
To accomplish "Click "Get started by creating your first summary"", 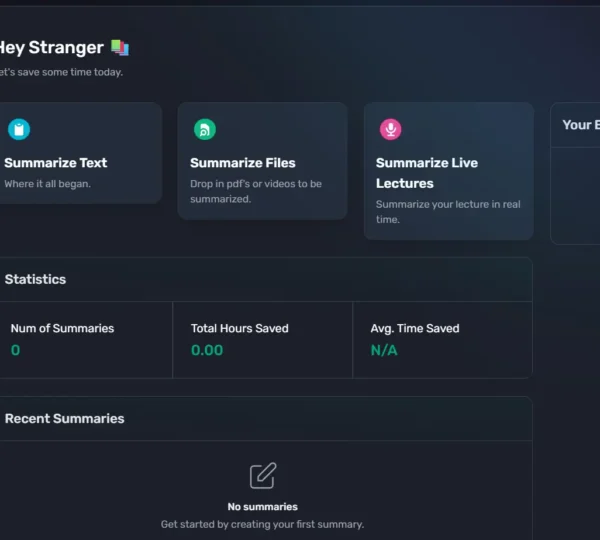I will click(262, 524).
